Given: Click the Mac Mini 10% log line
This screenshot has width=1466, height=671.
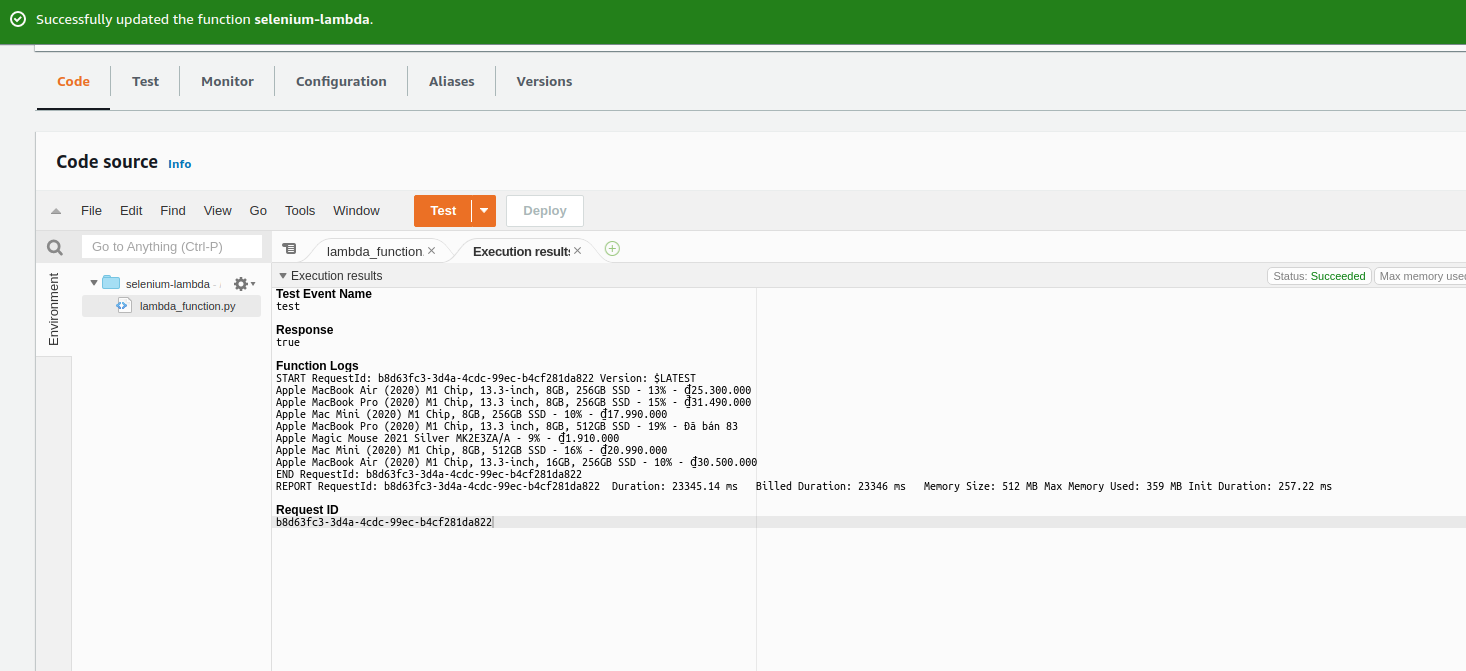Looking at the screenshot, I should point(471,415).
